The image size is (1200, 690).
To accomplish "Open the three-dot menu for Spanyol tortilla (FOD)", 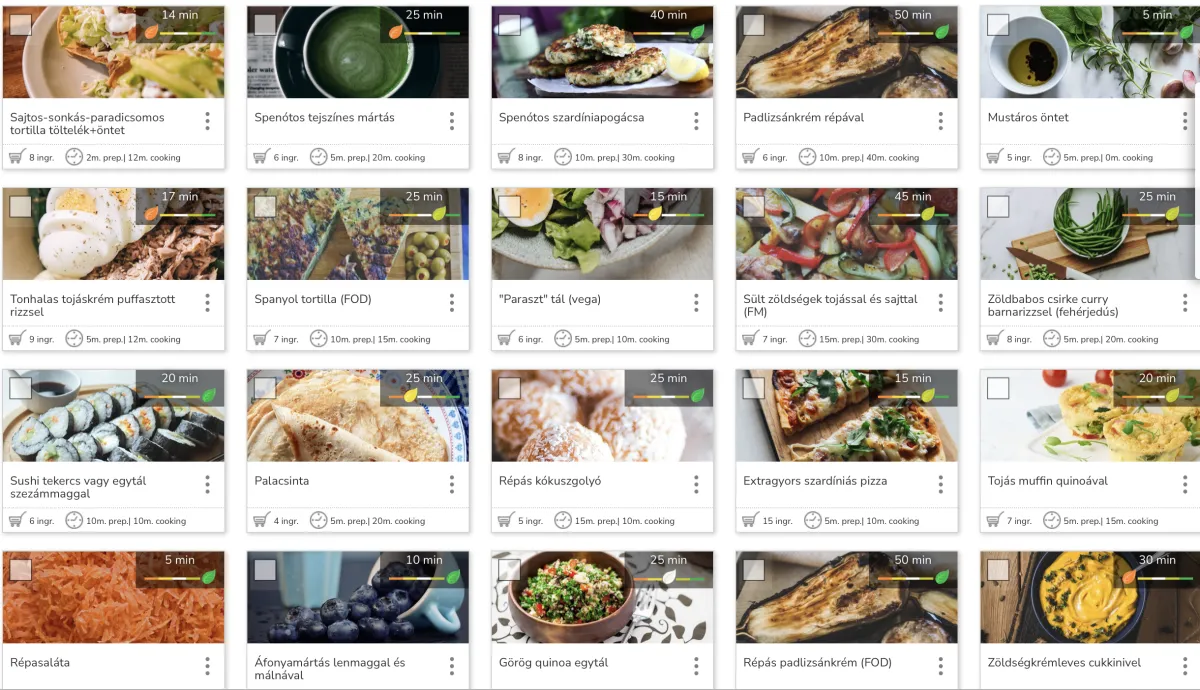I will 452,303.
